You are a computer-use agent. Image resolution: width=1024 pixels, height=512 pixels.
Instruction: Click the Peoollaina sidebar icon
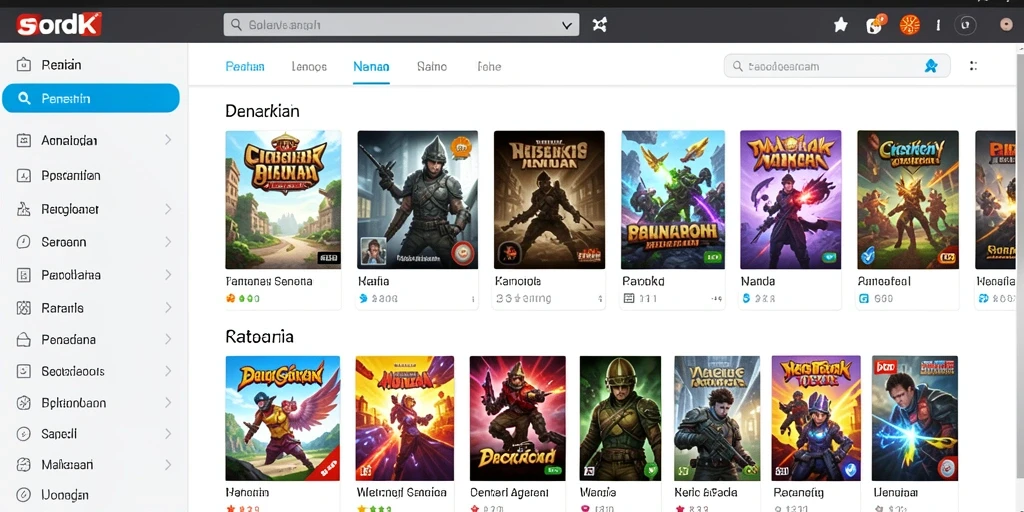tap(24, 275)
